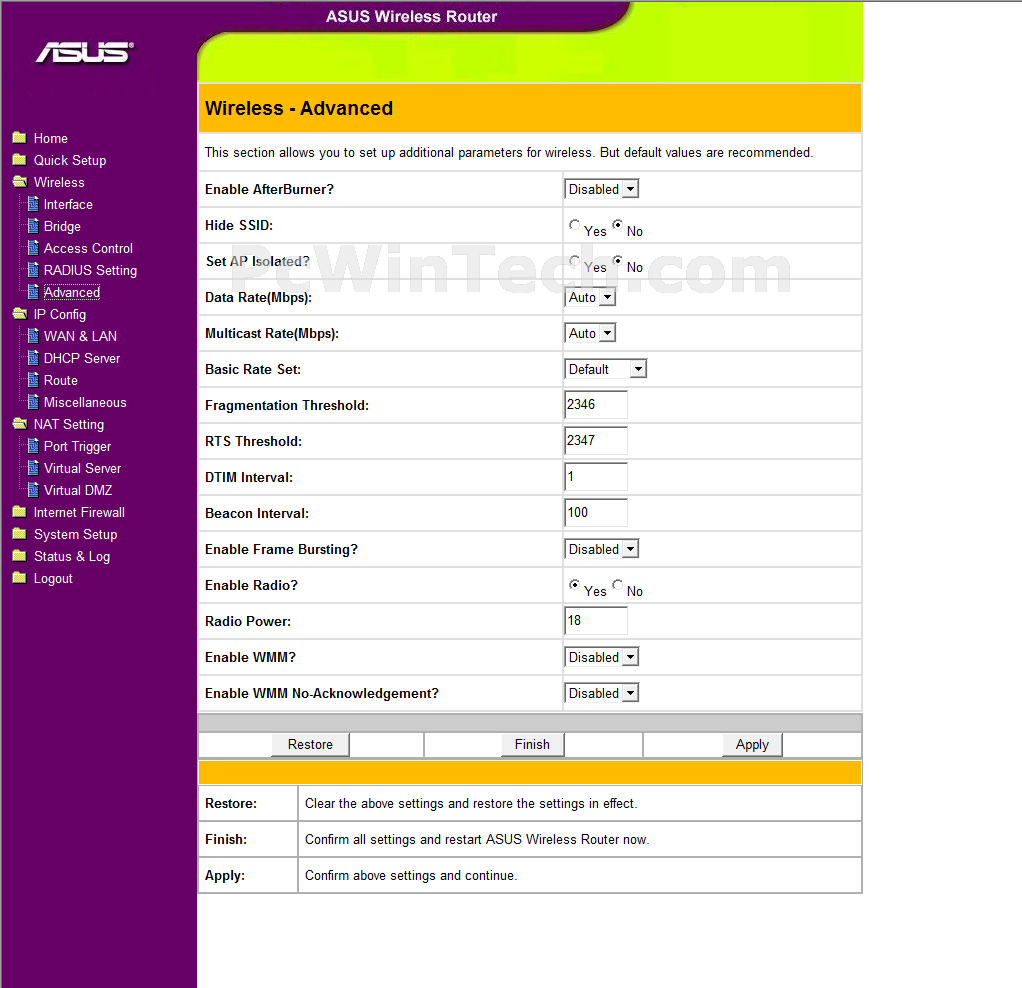Screen dimensions: 1022x988
Task: Click the Logout folder icon
Action: [20, 578]
